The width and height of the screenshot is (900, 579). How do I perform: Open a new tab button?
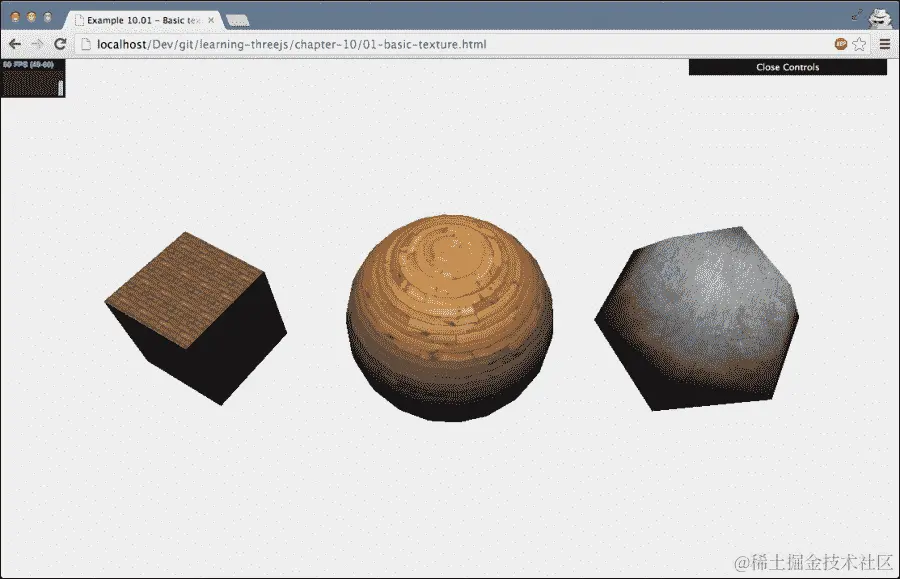pos(238,21)
